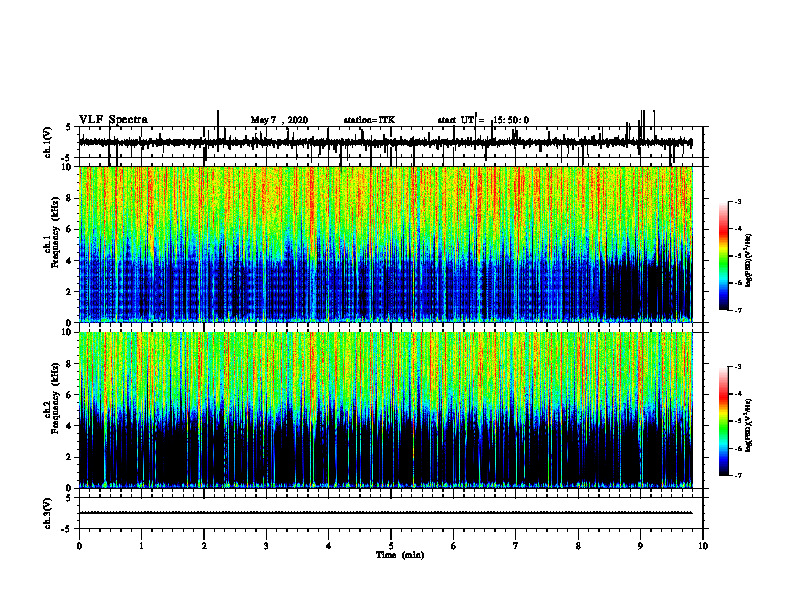Click time-axis tick label "6"
This screenshot has height=612, width=792.
pyautogui.click(x=454, y=546)
